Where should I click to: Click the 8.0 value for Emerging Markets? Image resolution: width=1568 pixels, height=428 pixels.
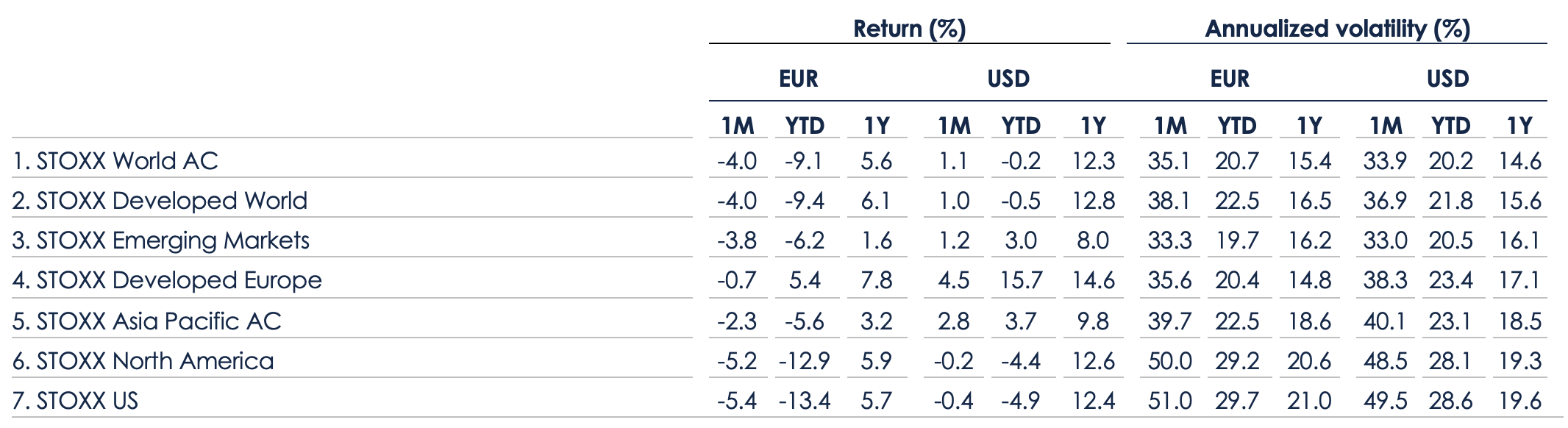tap(1092, 240)
